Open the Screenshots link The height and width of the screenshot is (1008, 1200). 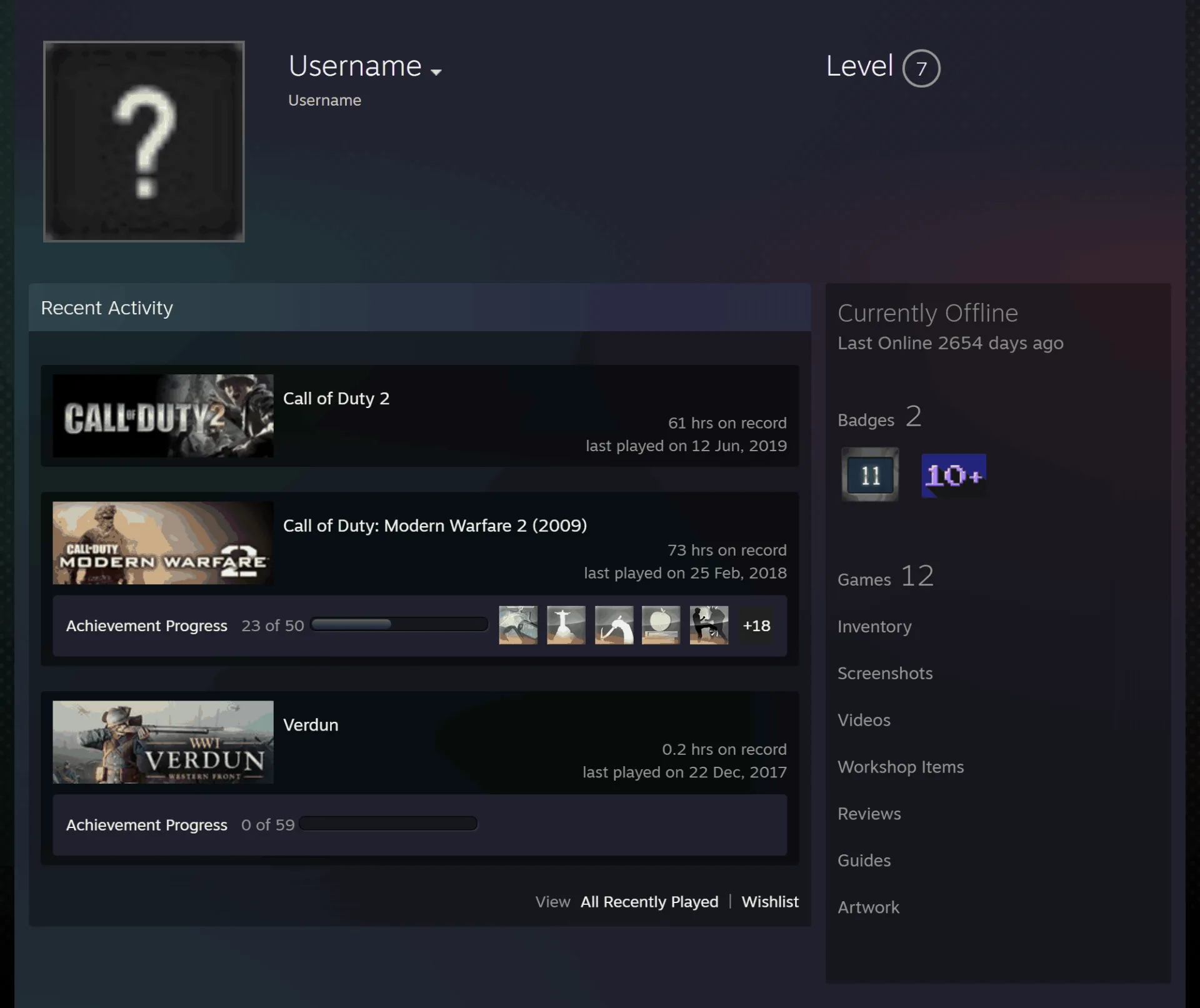pyautogui.click(x=885, y=673)
